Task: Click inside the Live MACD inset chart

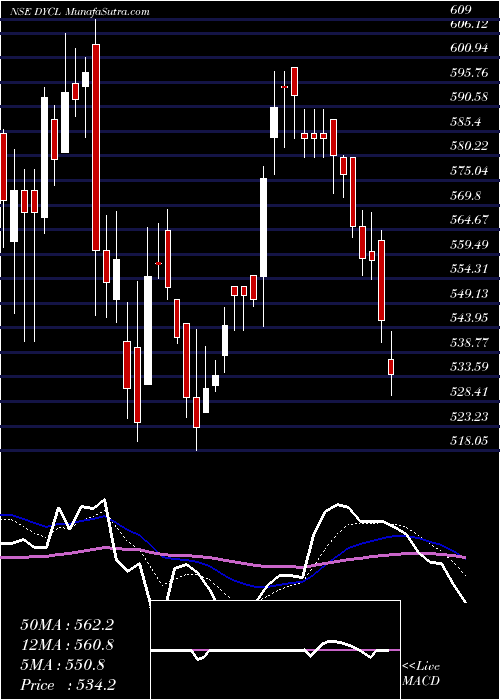Action: (x=275, y=650)
